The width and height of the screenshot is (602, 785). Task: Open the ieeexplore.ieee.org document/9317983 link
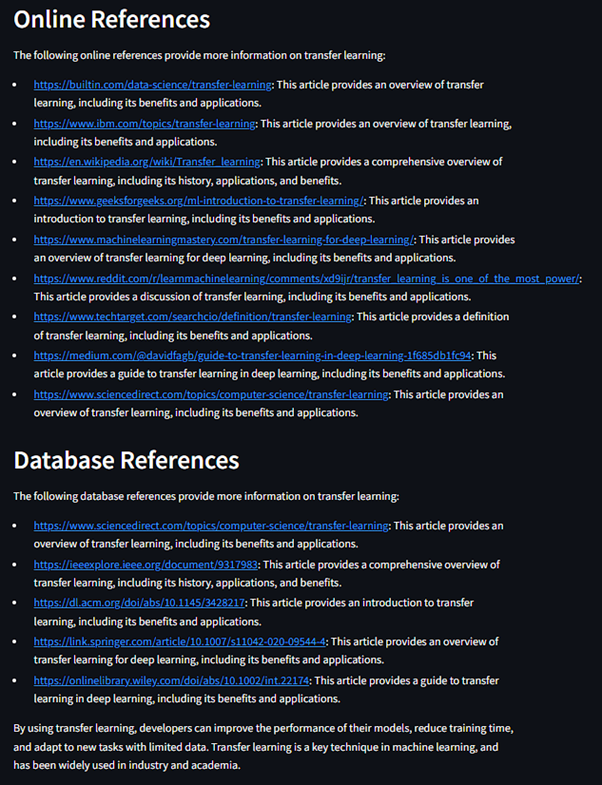click(x=145, y=565)
